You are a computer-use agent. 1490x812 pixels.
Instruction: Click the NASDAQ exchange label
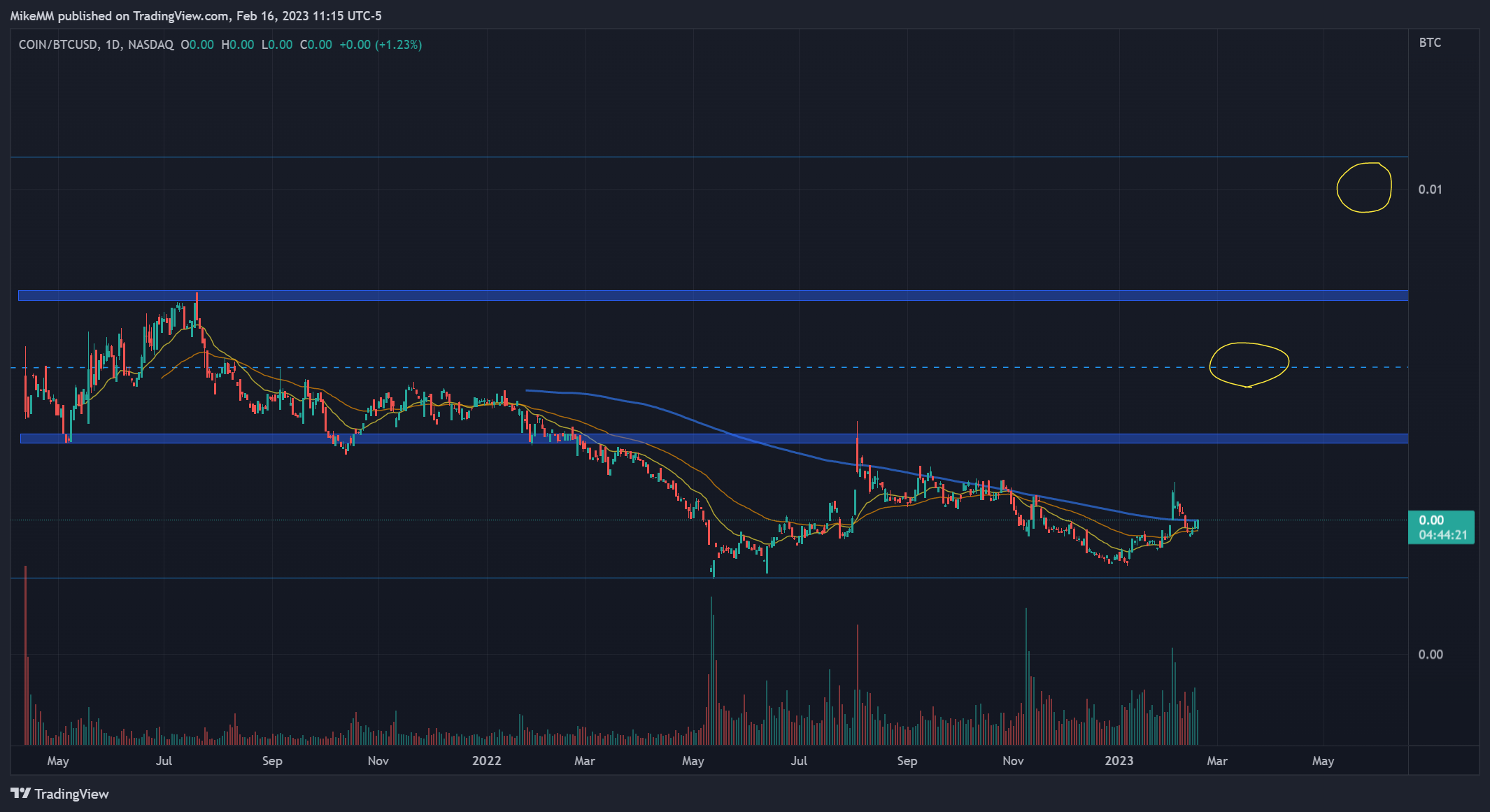tap(150, 45)
